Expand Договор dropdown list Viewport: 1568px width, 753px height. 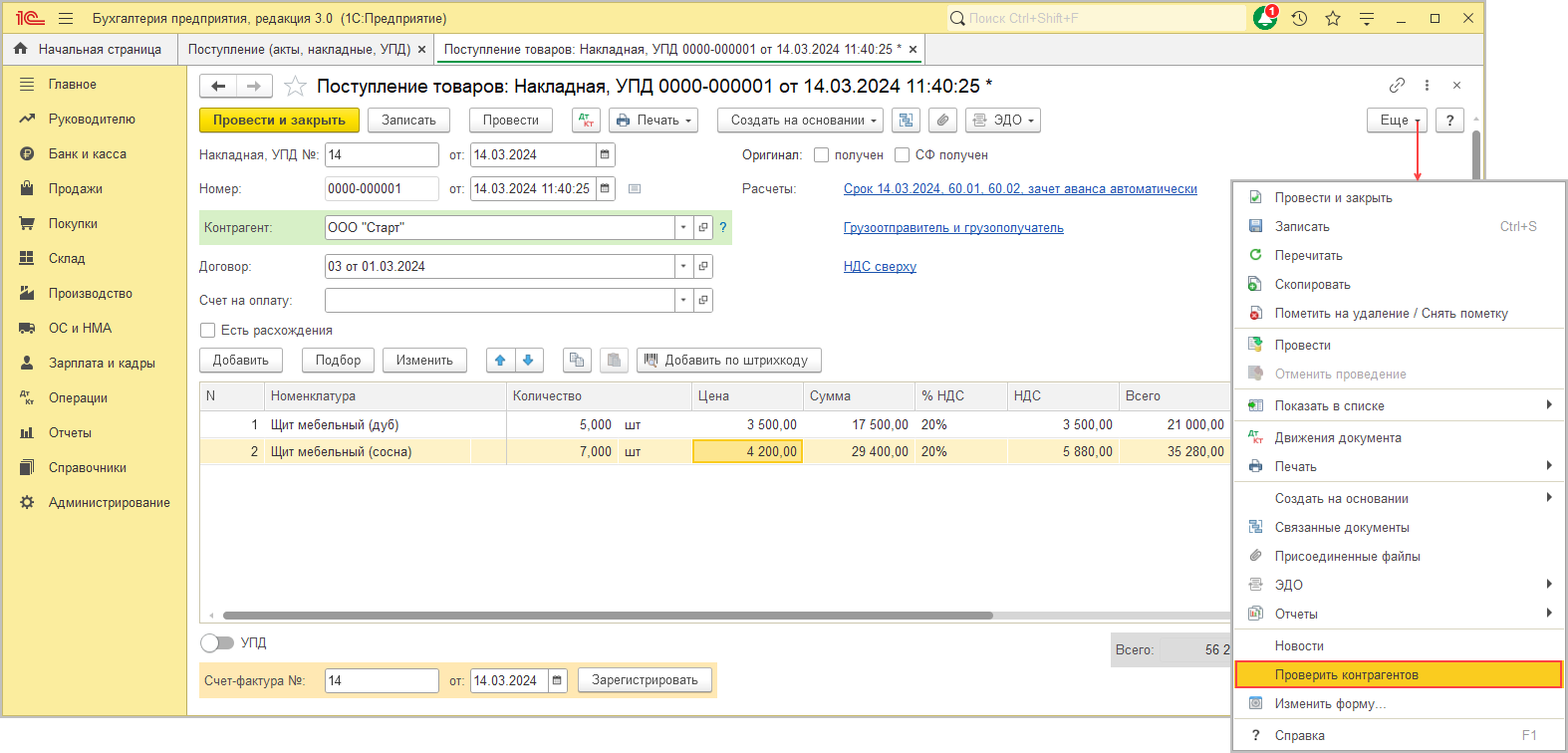tap(683, 267)
